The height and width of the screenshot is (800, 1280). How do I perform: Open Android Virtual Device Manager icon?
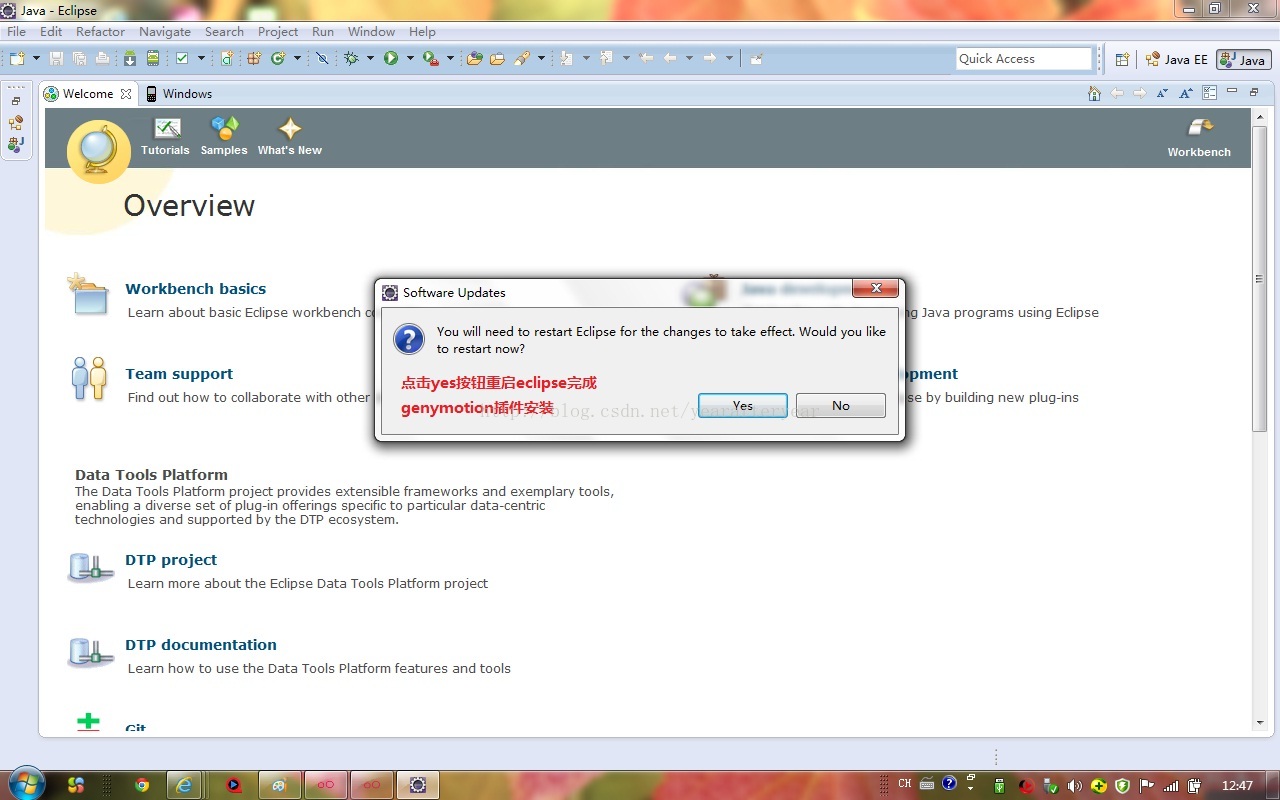152,59
